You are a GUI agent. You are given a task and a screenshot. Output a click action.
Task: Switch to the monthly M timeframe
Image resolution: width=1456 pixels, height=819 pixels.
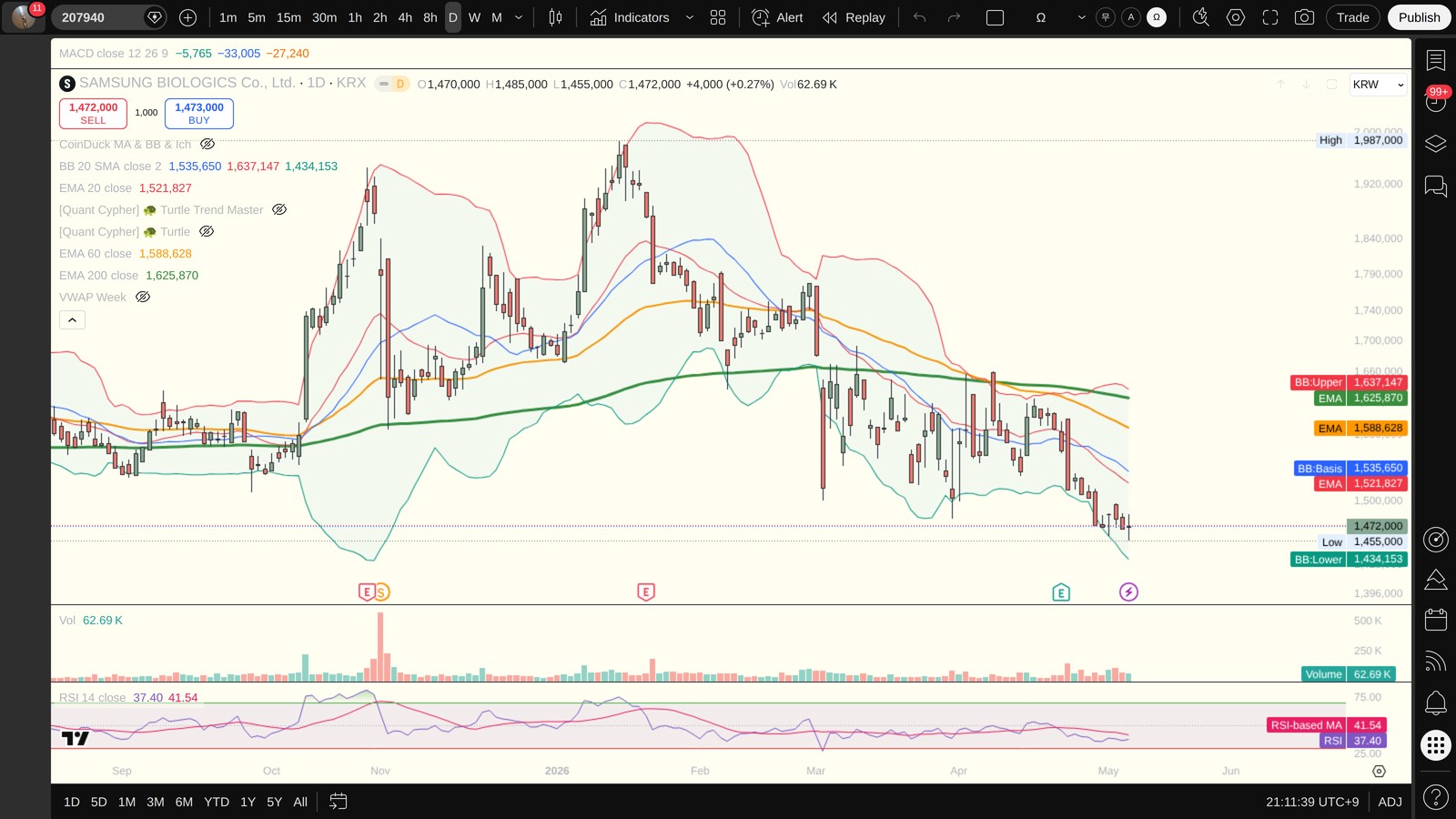pyautogui.click(x=497, y=17)
